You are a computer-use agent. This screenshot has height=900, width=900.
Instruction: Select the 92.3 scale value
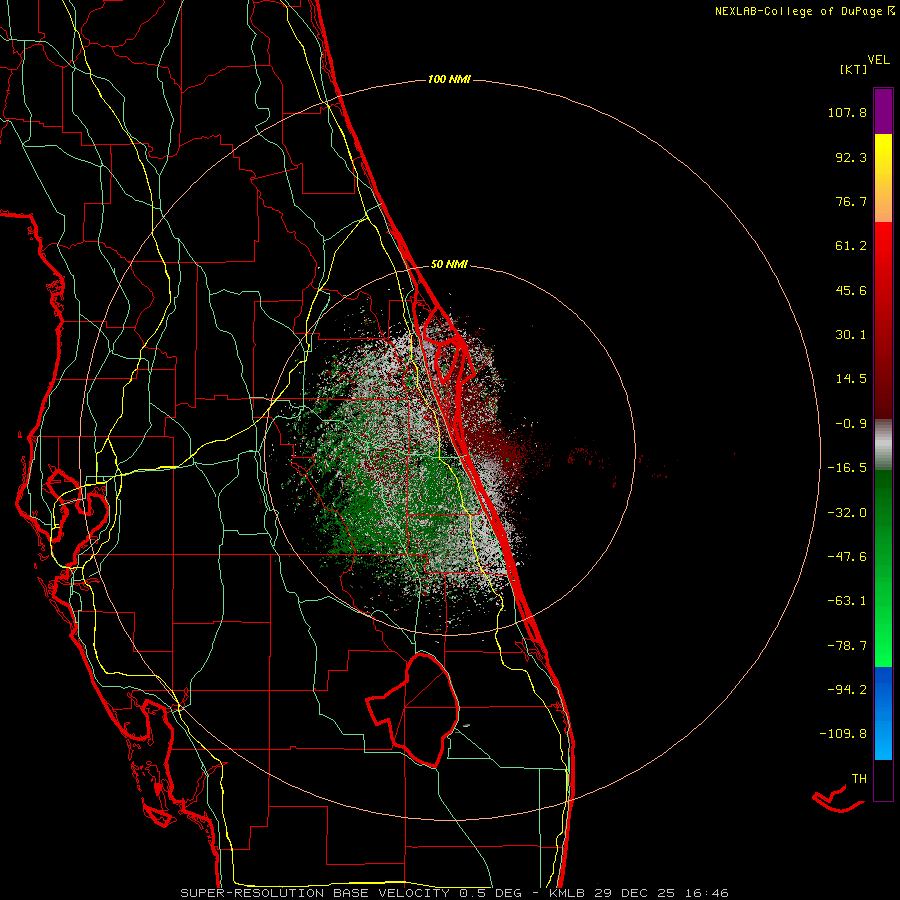tap(851, 157)
